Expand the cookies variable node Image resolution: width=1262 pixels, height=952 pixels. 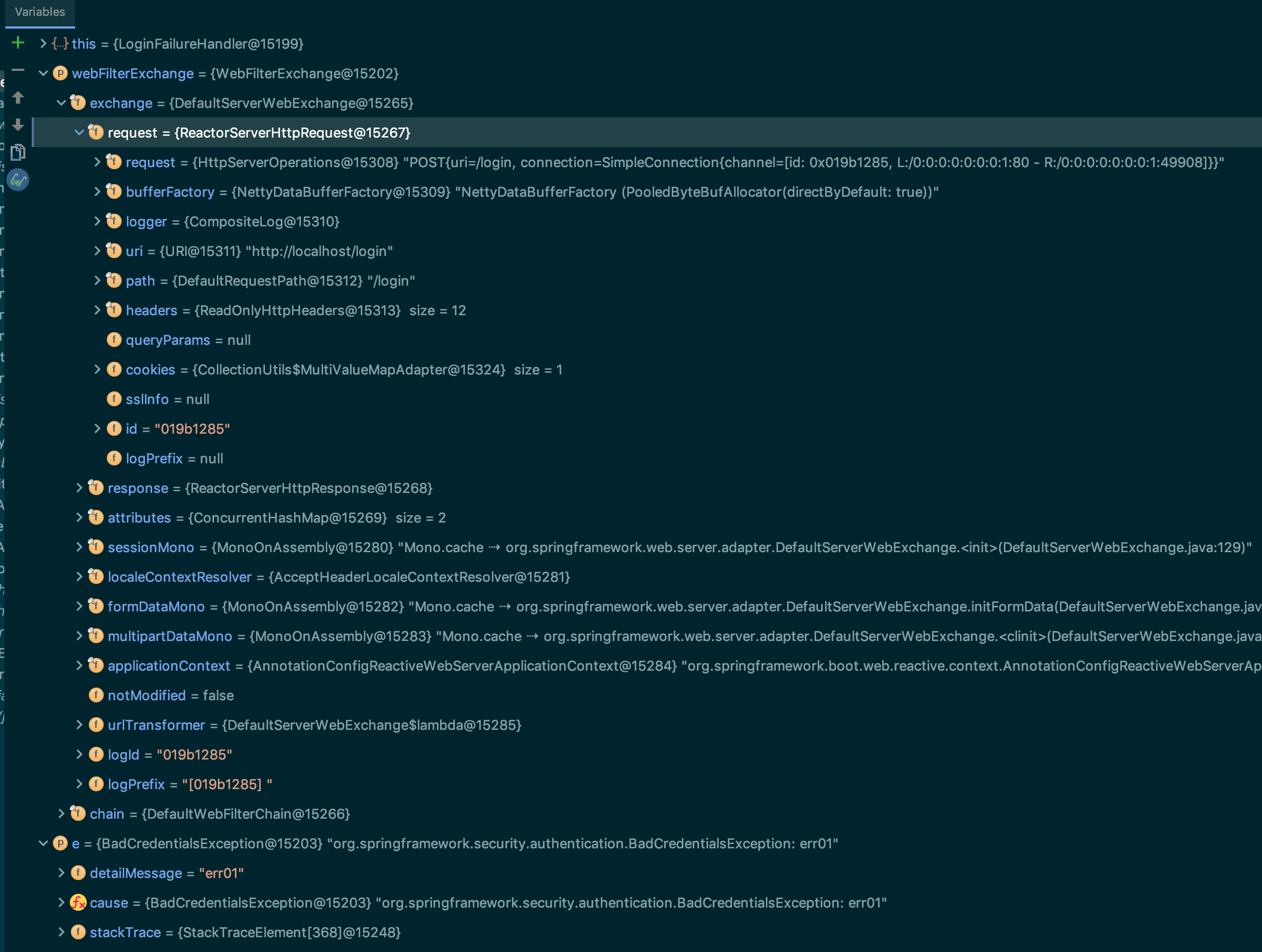(97, 370)
